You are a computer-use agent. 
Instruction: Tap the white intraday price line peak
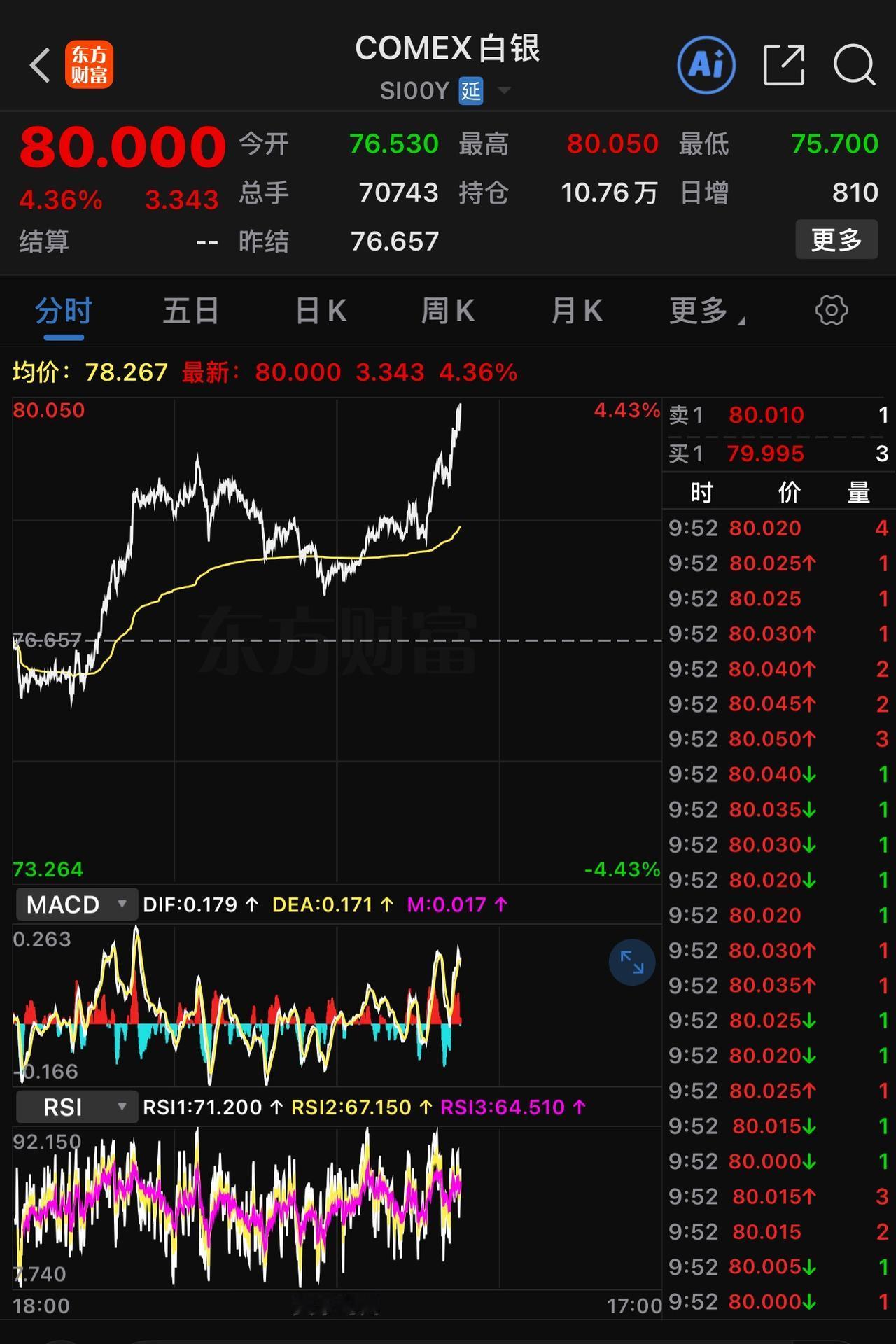click(x=460, y=405)
